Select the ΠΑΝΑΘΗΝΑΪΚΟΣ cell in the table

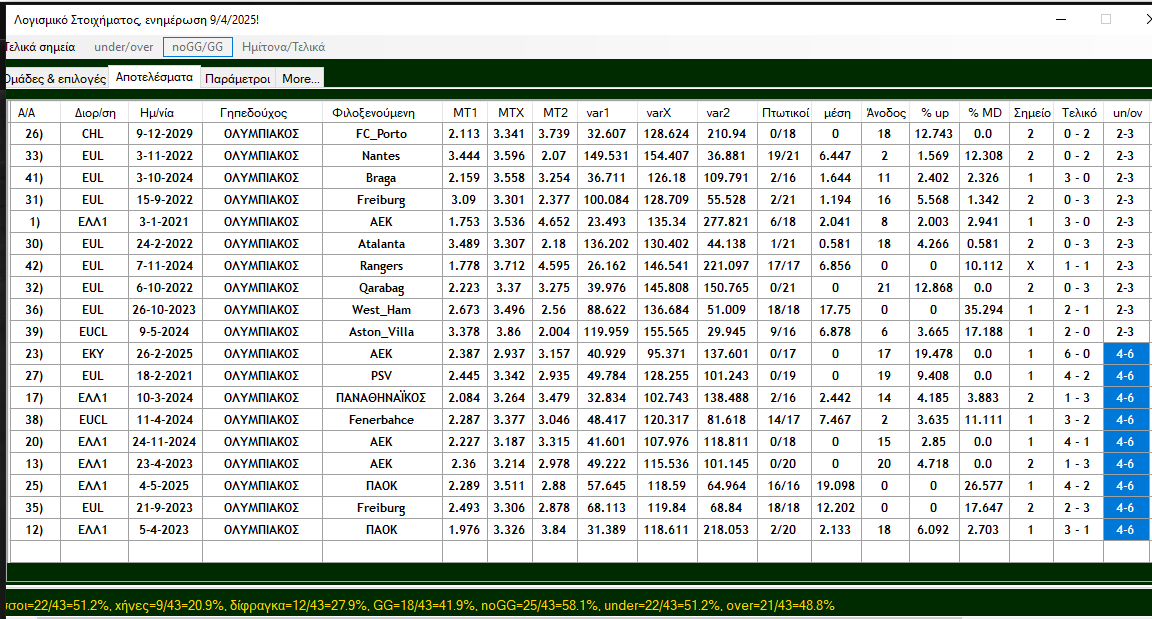[x=382, y=398]
